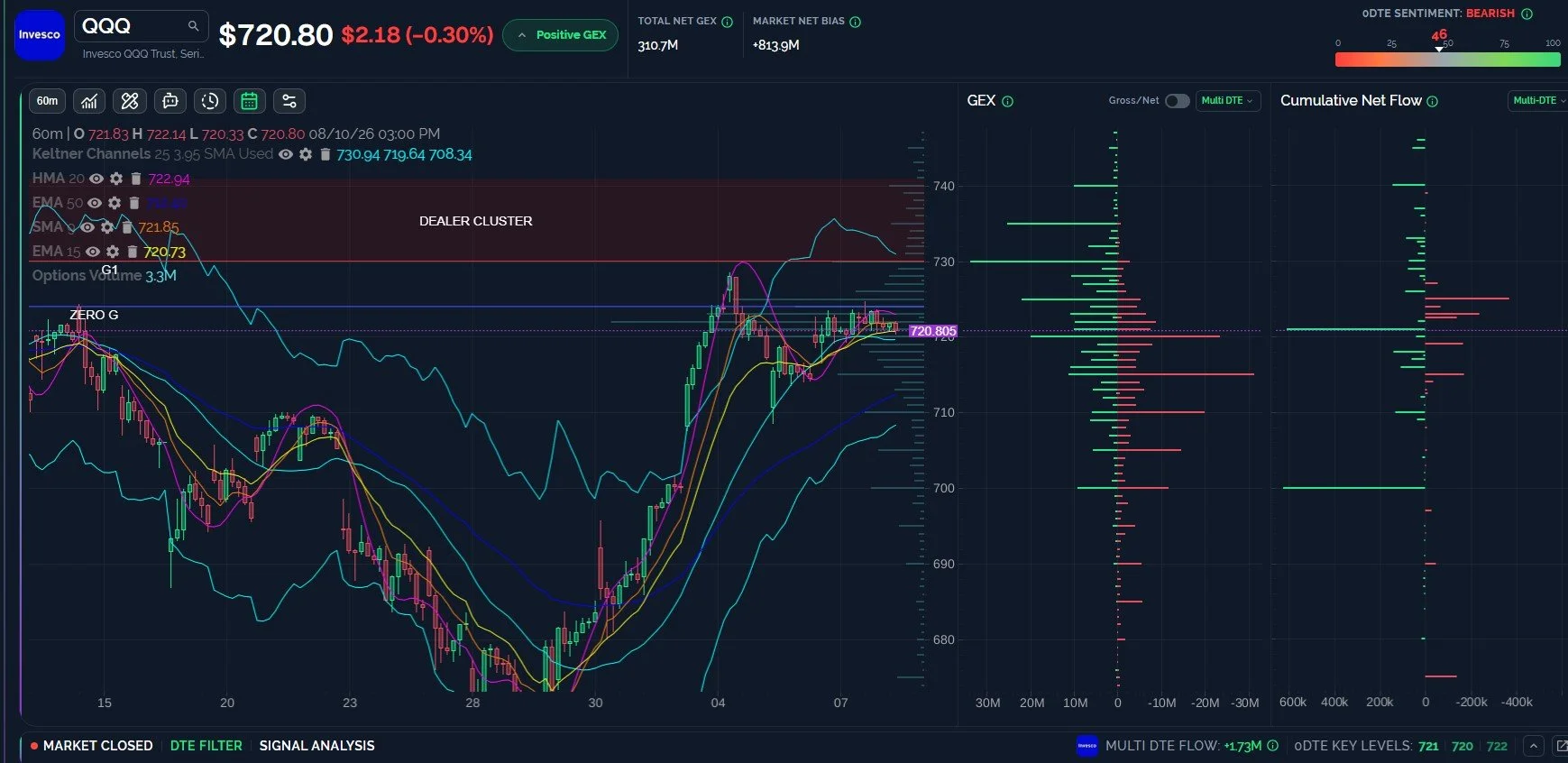Click the MULTI DTE FLOW +1.73M value
1568x763 pixels.
pos(1242,746)
